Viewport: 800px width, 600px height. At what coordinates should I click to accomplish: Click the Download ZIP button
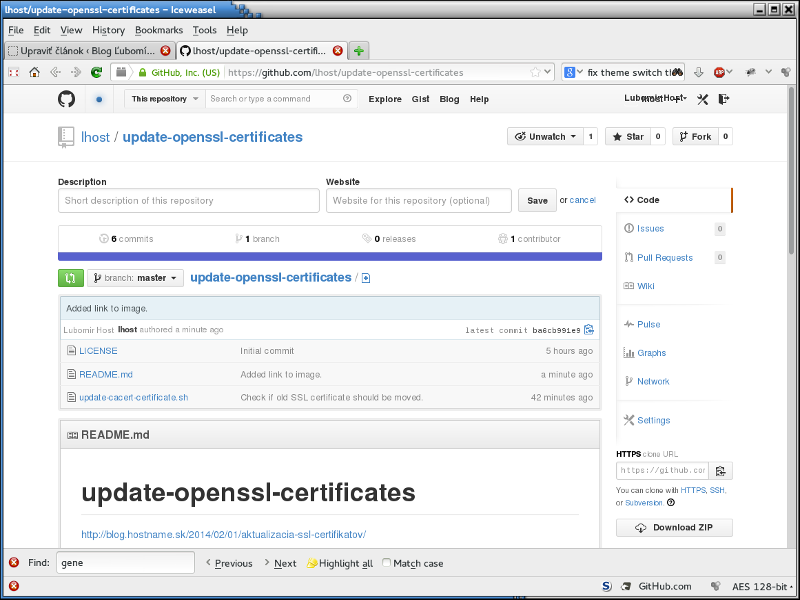click(x=674, y=528)
